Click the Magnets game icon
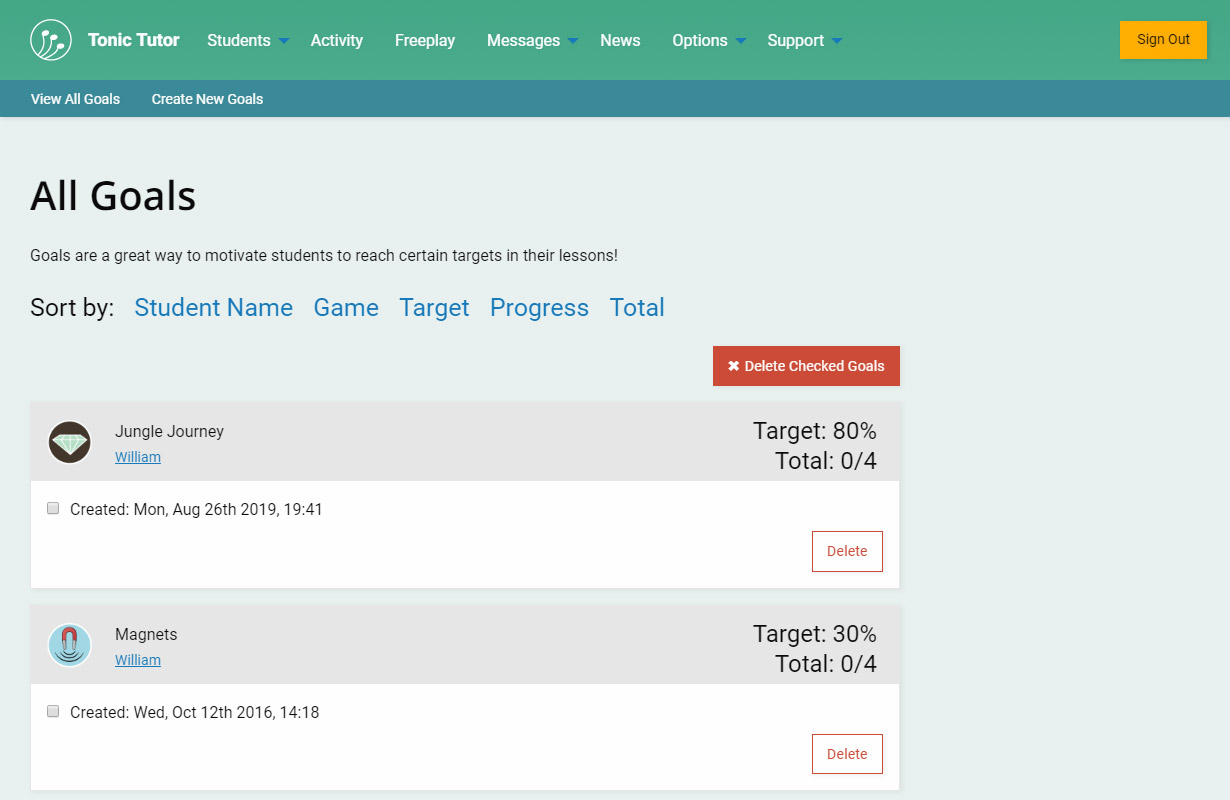The width and height of the screenshot is (1230, 800). click(70, 645)
